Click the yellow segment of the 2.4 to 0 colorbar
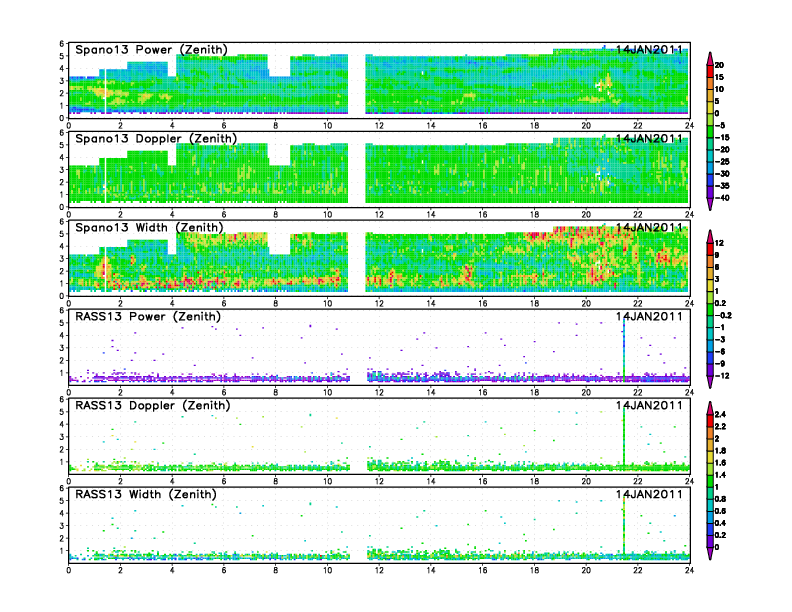This screenshot has width=792, height=612. 710,456
